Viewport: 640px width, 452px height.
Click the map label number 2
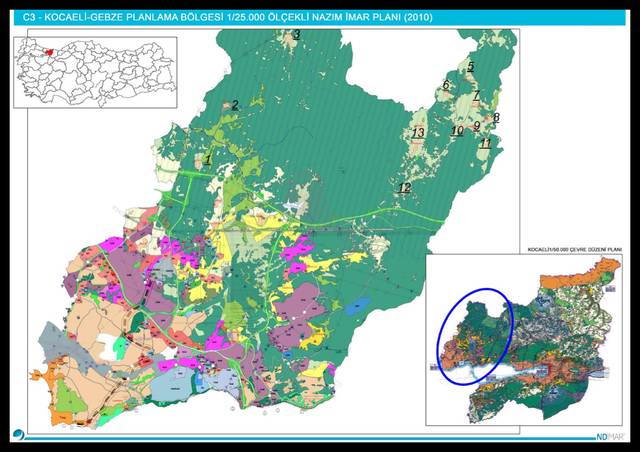tap(235, 105)
